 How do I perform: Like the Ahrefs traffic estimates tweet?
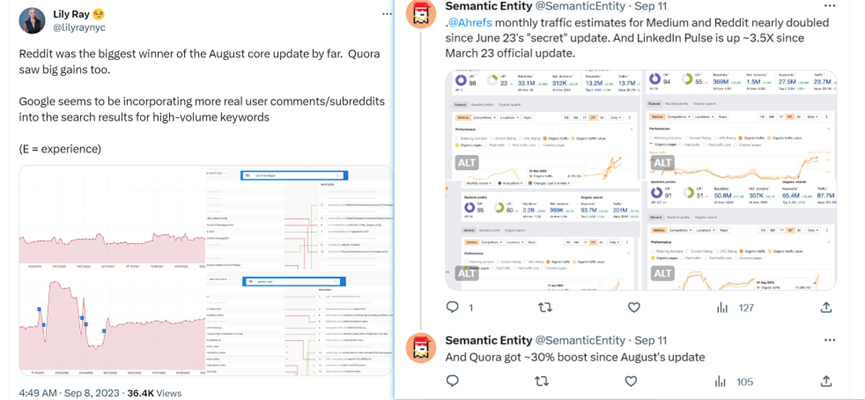[x=634, y=307]
